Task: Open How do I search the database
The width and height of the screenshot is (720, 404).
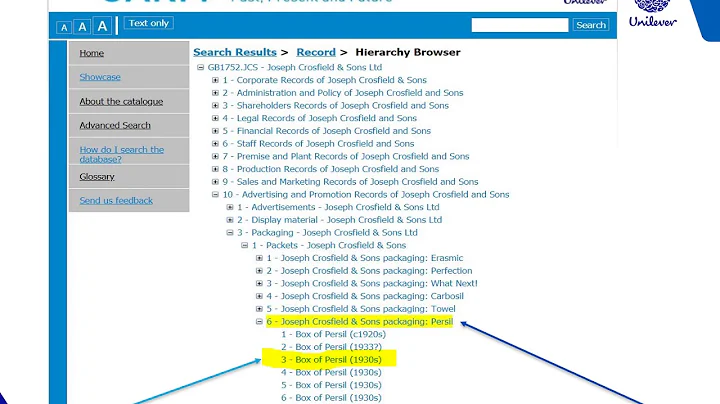Action: [x=122, y=154]
